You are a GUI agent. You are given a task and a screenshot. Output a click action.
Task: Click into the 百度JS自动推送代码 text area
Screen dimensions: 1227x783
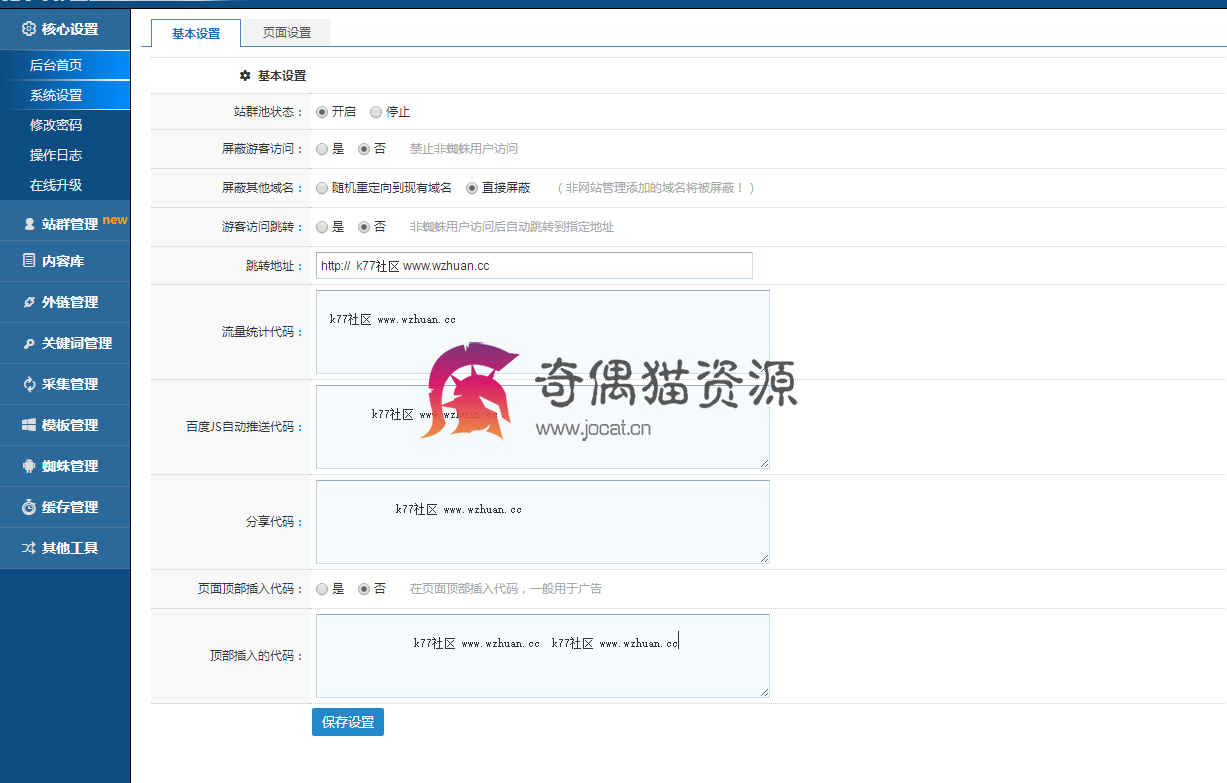(x=543, y=427)
